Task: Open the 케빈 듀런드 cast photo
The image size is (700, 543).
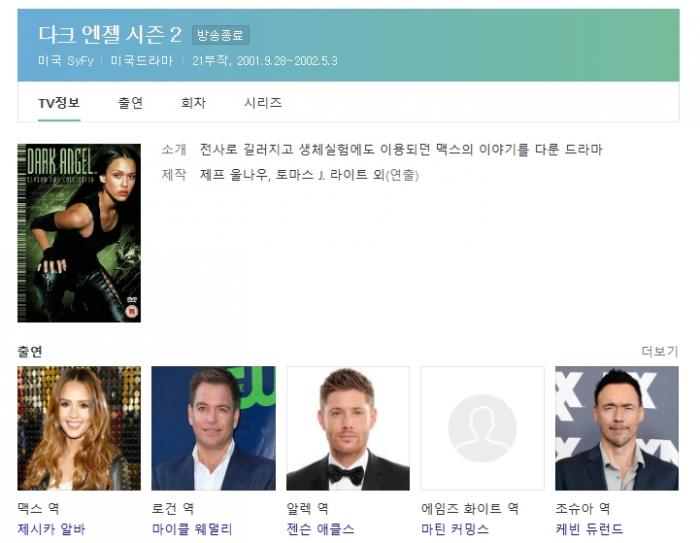Action: coord(617,428)
